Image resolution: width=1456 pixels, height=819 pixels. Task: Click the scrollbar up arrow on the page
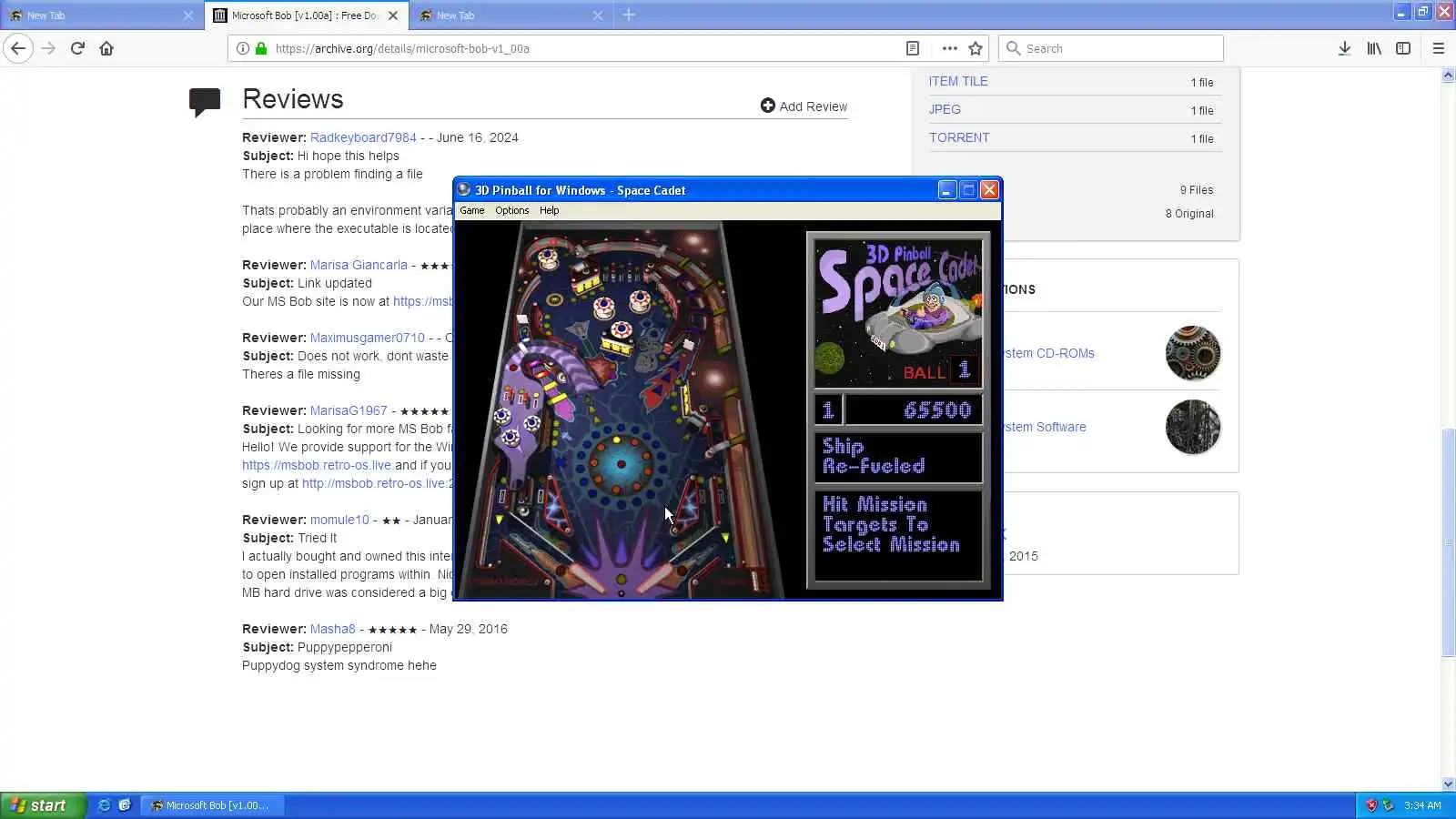pyautogui.click(x=1448, y=76)
